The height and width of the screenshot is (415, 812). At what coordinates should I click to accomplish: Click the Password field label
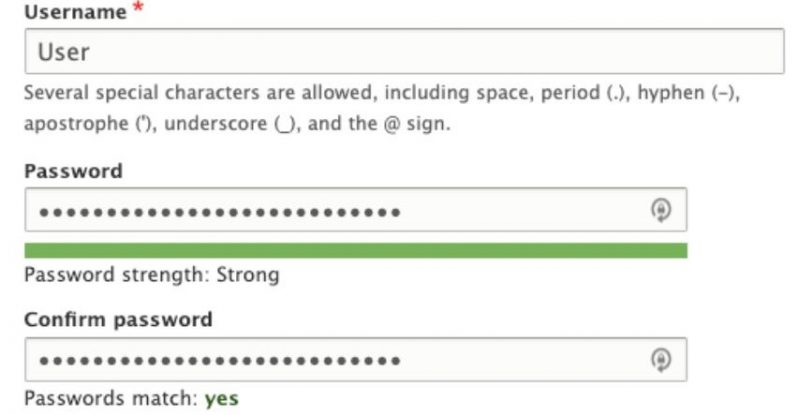pyautogui.click(x=73, y=171)
